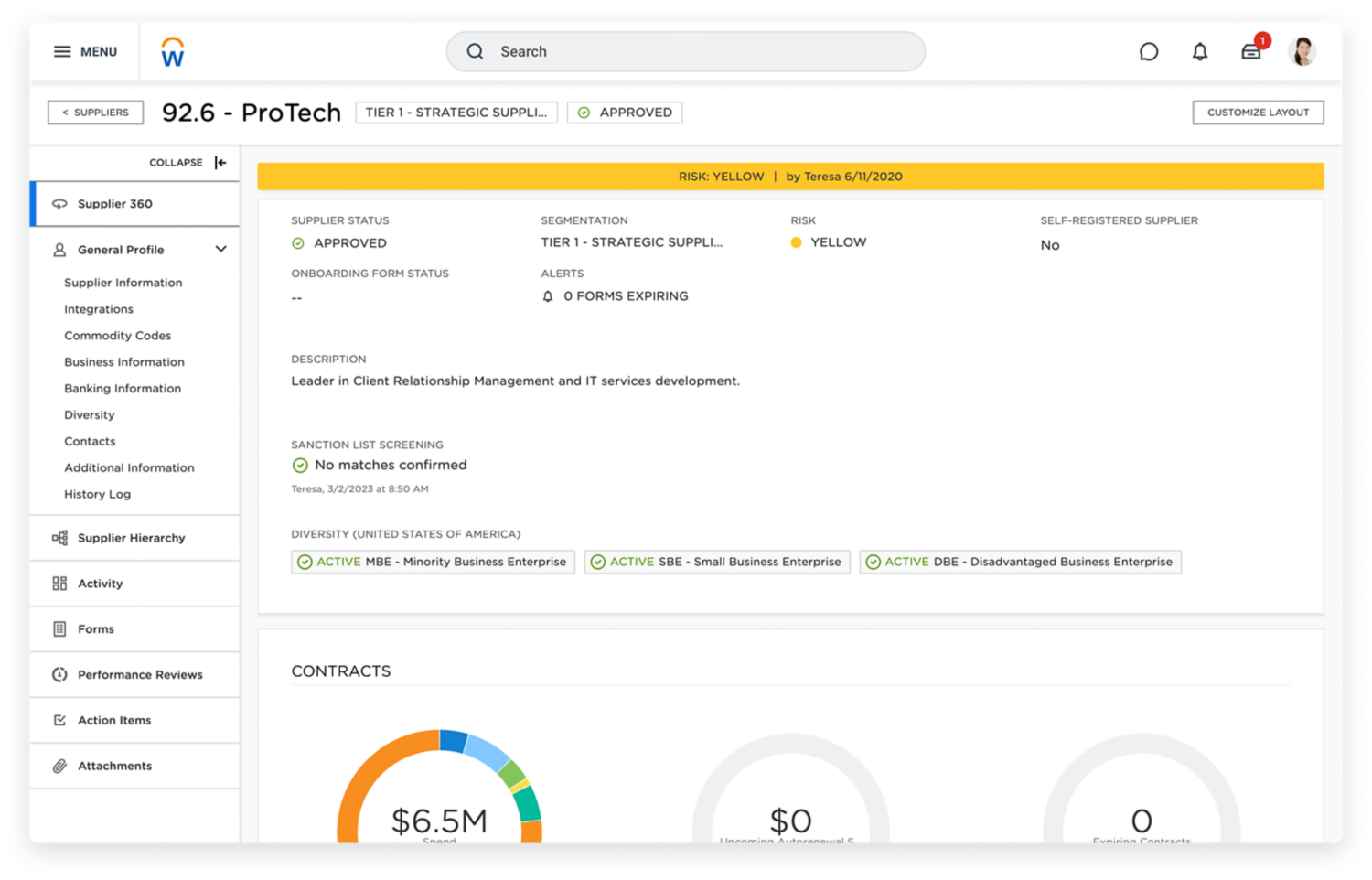1372x880 pixels.
Task: Click into the Search field
Action: click(686, 52)
